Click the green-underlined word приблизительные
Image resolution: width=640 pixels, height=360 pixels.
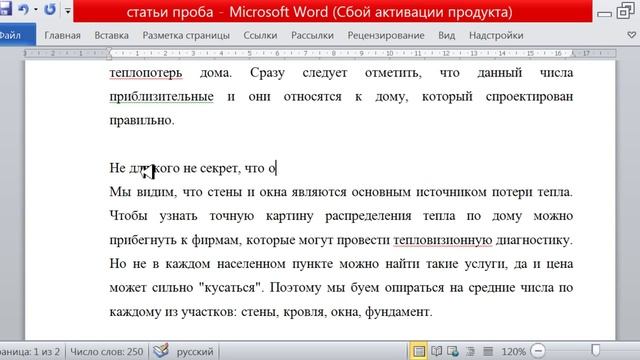tap(161, 97)
